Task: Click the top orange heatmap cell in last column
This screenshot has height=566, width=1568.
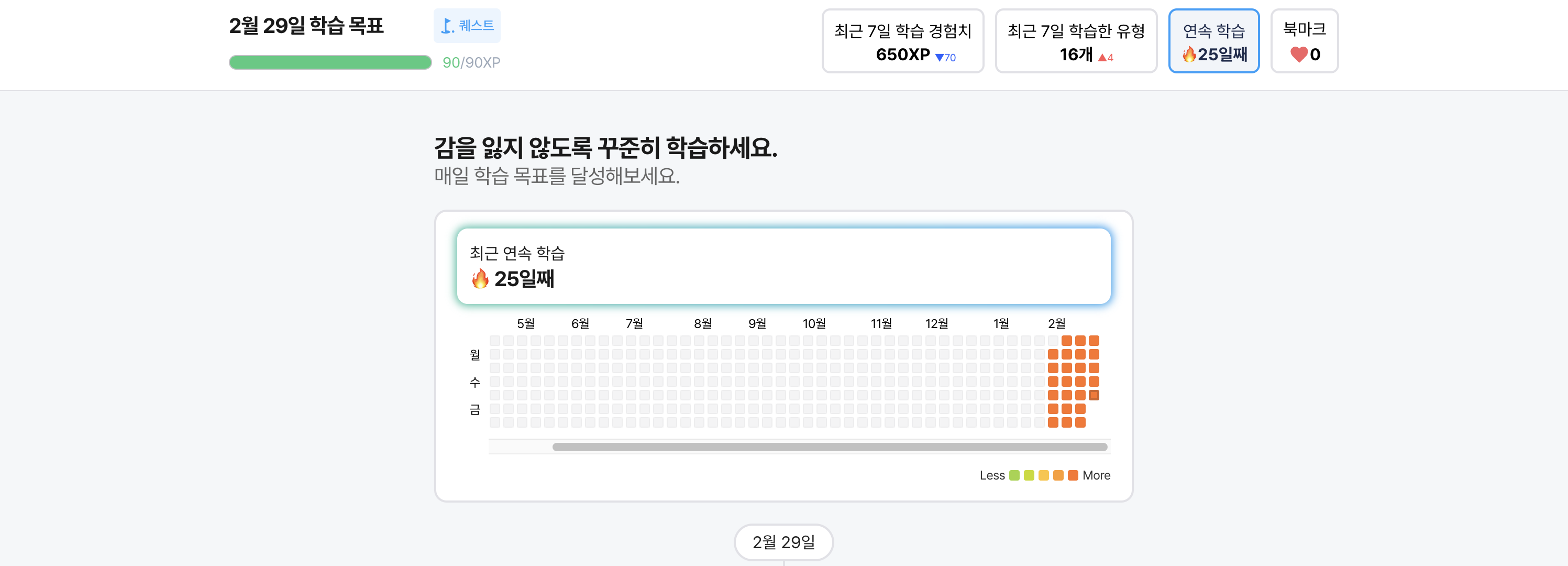Action: (x=1094, y=341)
